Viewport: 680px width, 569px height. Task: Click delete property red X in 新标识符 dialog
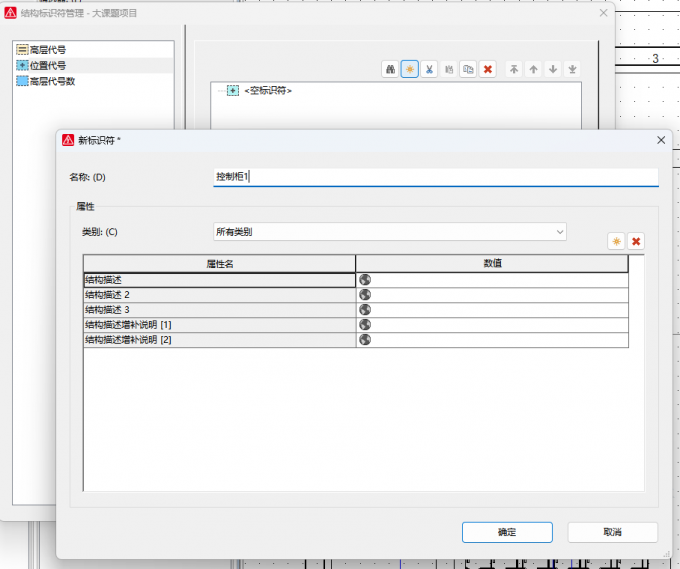[636, 242]
